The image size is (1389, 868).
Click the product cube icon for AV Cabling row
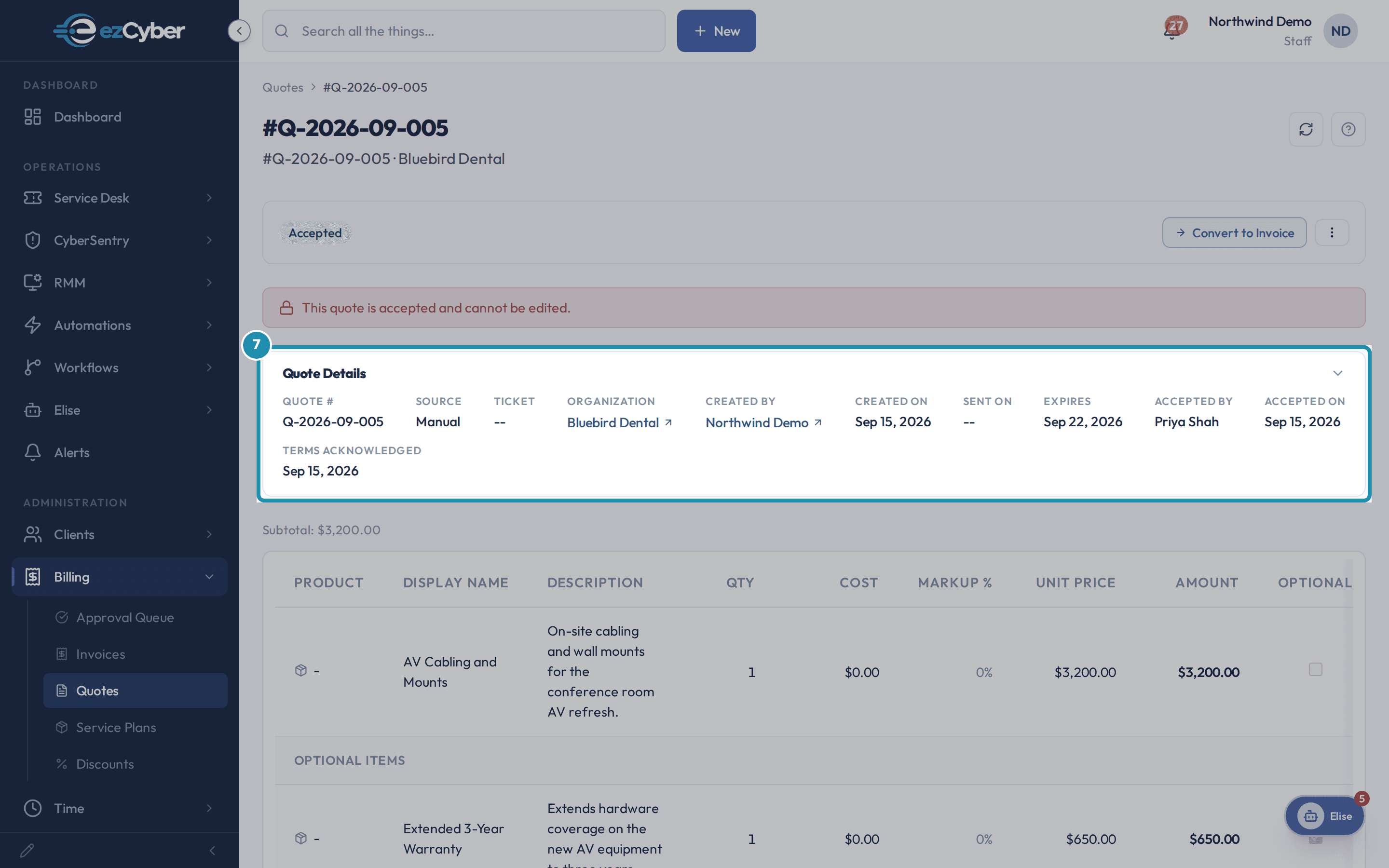click(301, 670)
